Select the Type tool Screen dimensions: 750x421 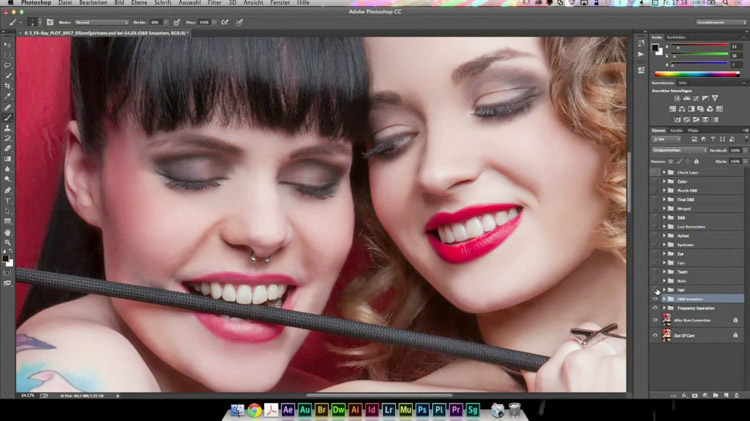pyautogui.click(x=7, y=200)
